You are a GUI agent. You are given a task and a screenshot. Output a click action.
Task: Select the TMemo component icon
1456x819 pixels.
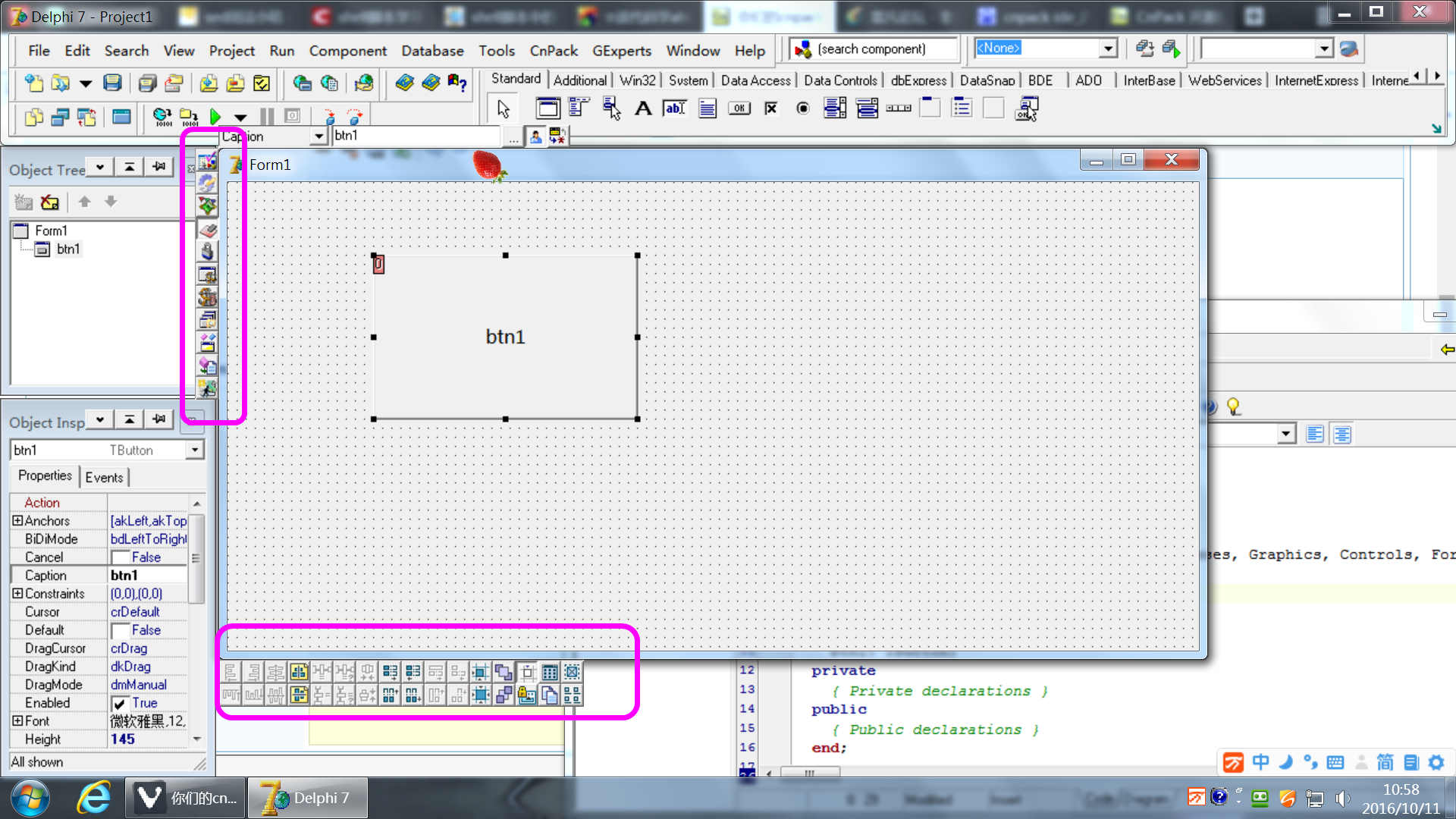click(707, 108)
